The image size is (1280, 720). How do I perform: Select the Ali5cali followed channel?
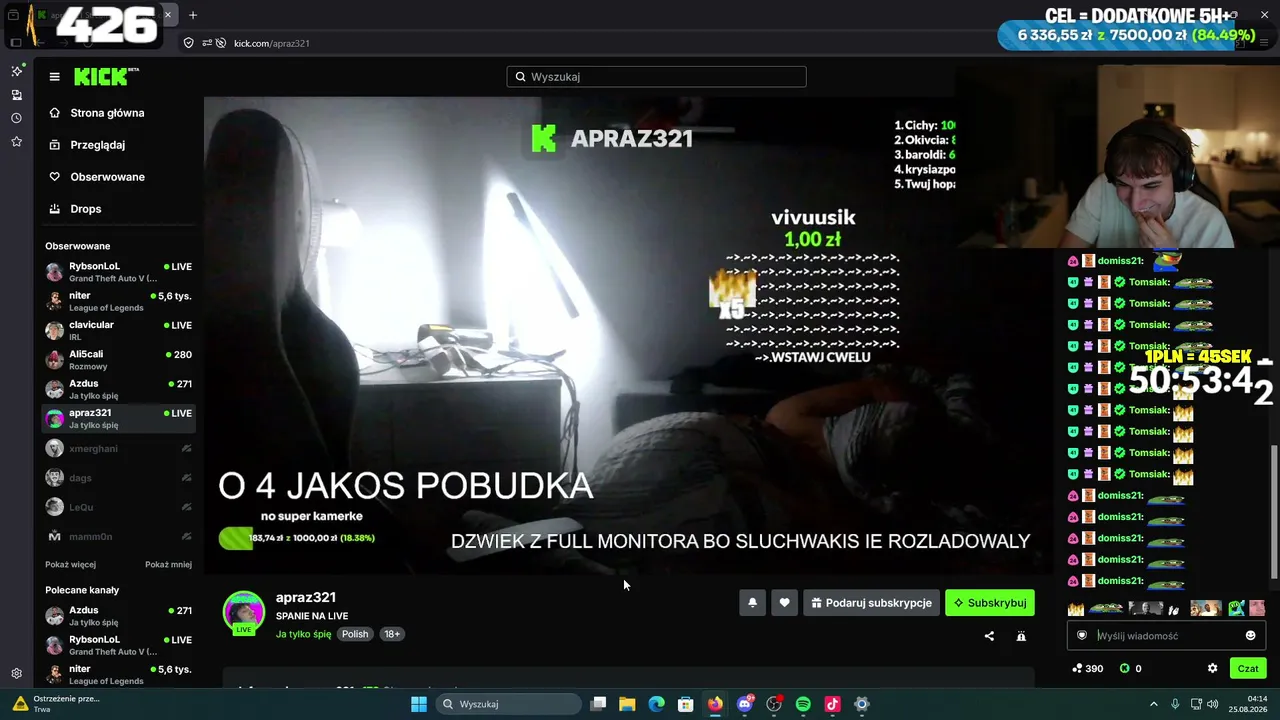click(x=118, y=360)
